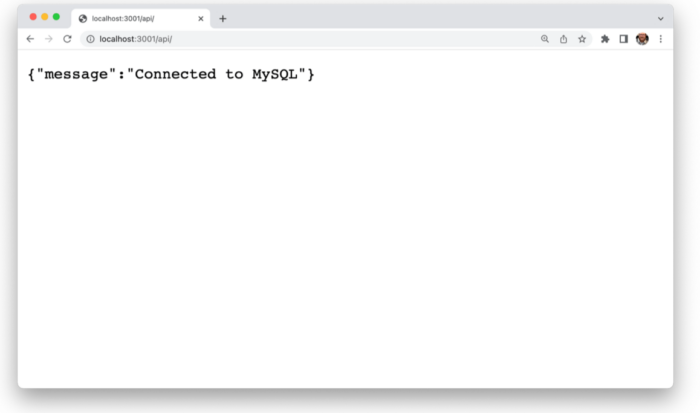700x413 pixels.
Task: Open the Extensions puzzle icon
Action: pyautogui.click(x=605, y=39)
